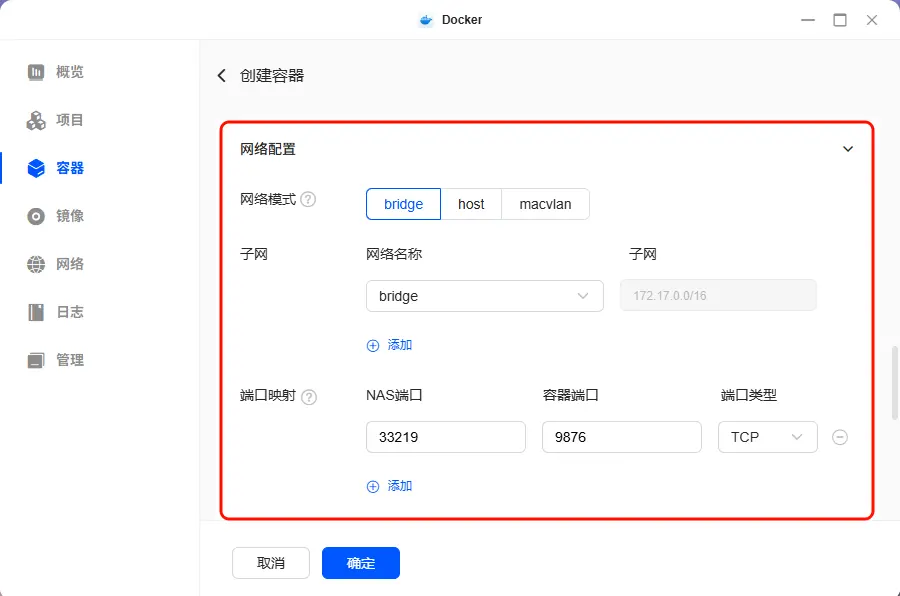Collapse the 网络配置 section chevron

coord(848,149)
